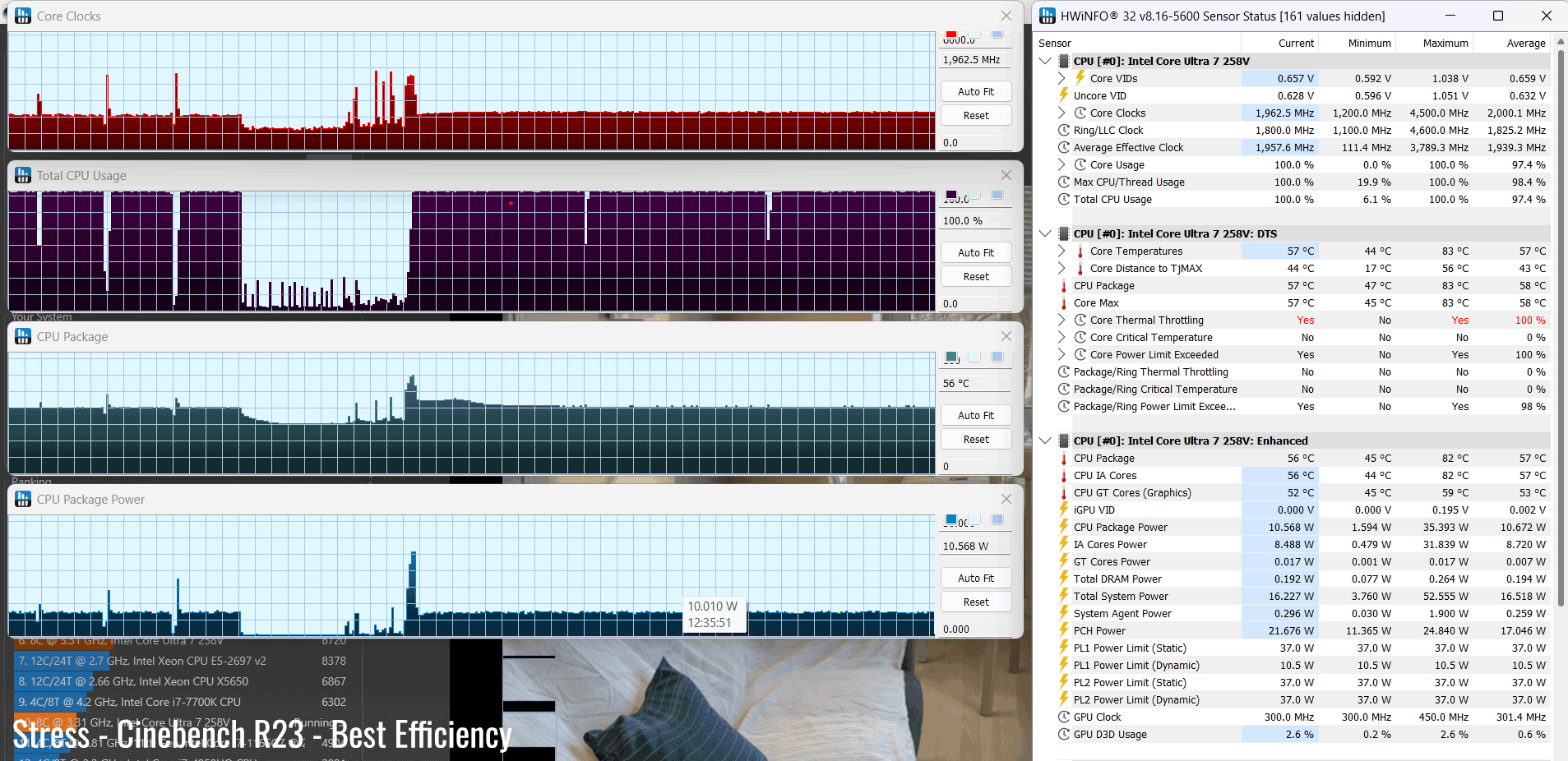Click the lightning icon beside PCH Power
The image size is (1568, 761).
1064,630
